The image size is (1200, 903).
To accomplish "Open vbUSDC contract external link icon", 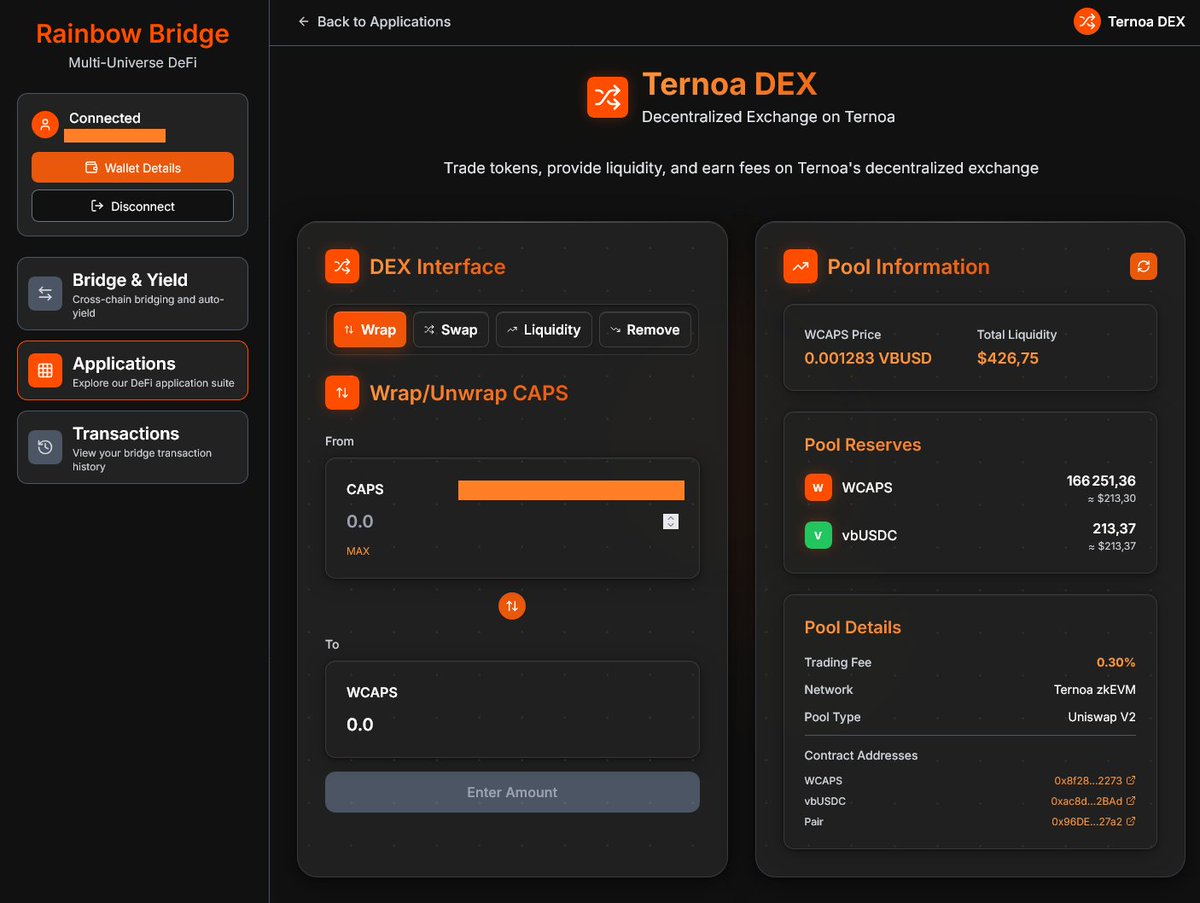I will tap(1131, 801).
